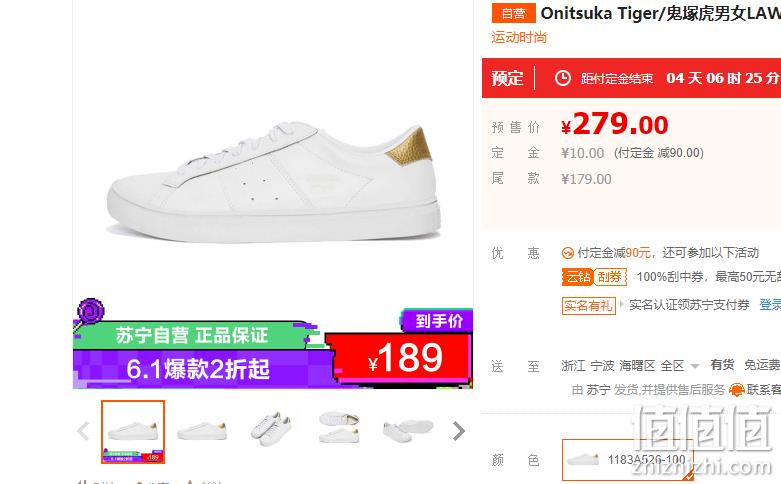Image resolution: width=781 pixels, height=484 pixels.
Task: Click the 刮券 scratch coupon button
Action: [610, 277]
